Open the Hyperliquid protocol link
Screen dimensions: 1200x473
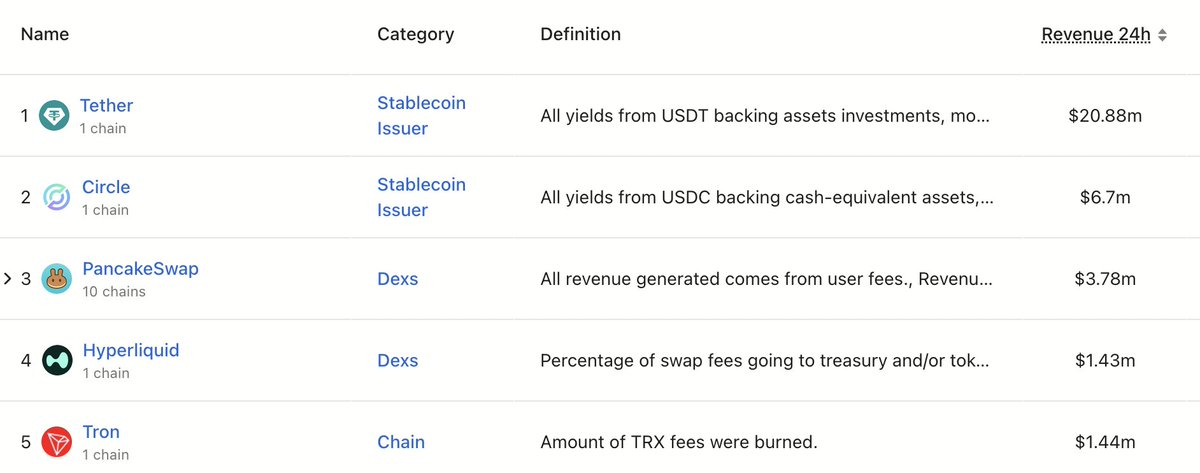[131, 350]
